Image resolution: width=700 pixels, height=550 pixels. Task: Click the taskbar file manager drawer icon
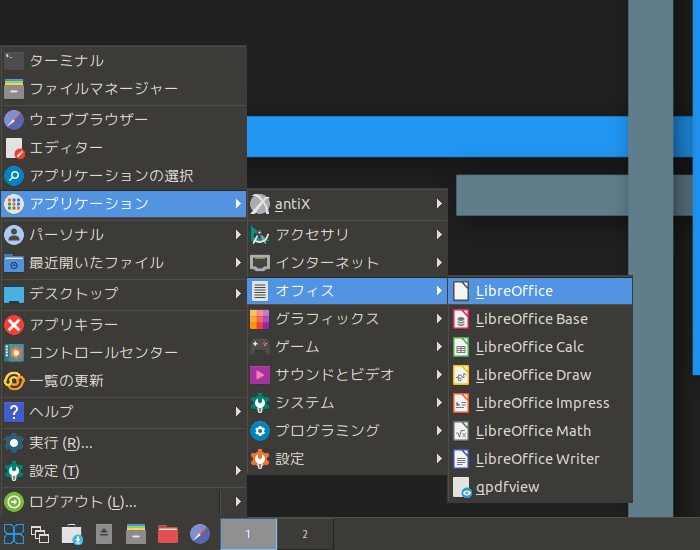coord(136,534)
